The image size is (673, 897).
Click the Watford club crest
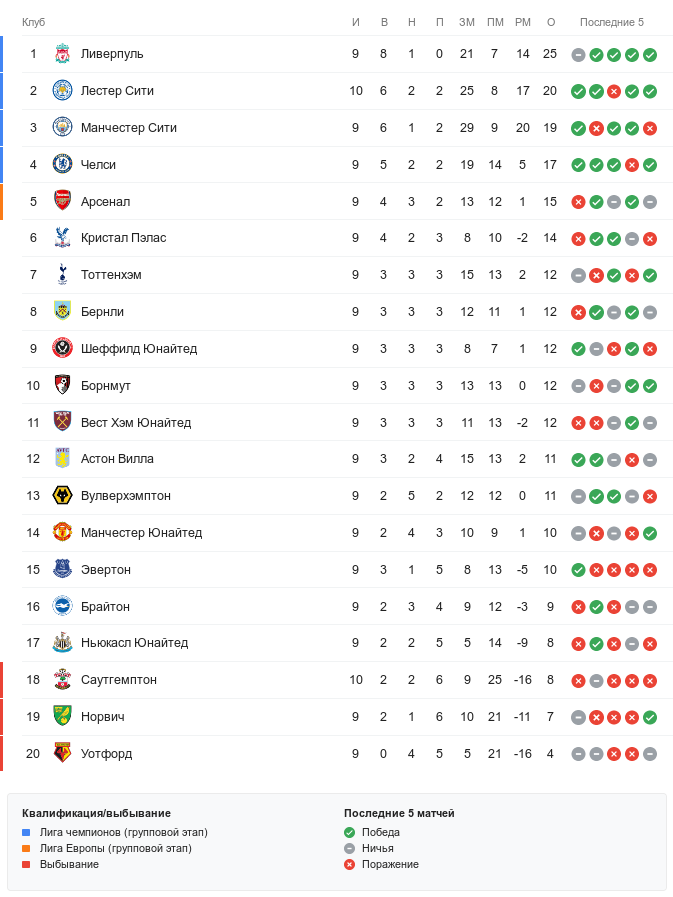[62, 754]
